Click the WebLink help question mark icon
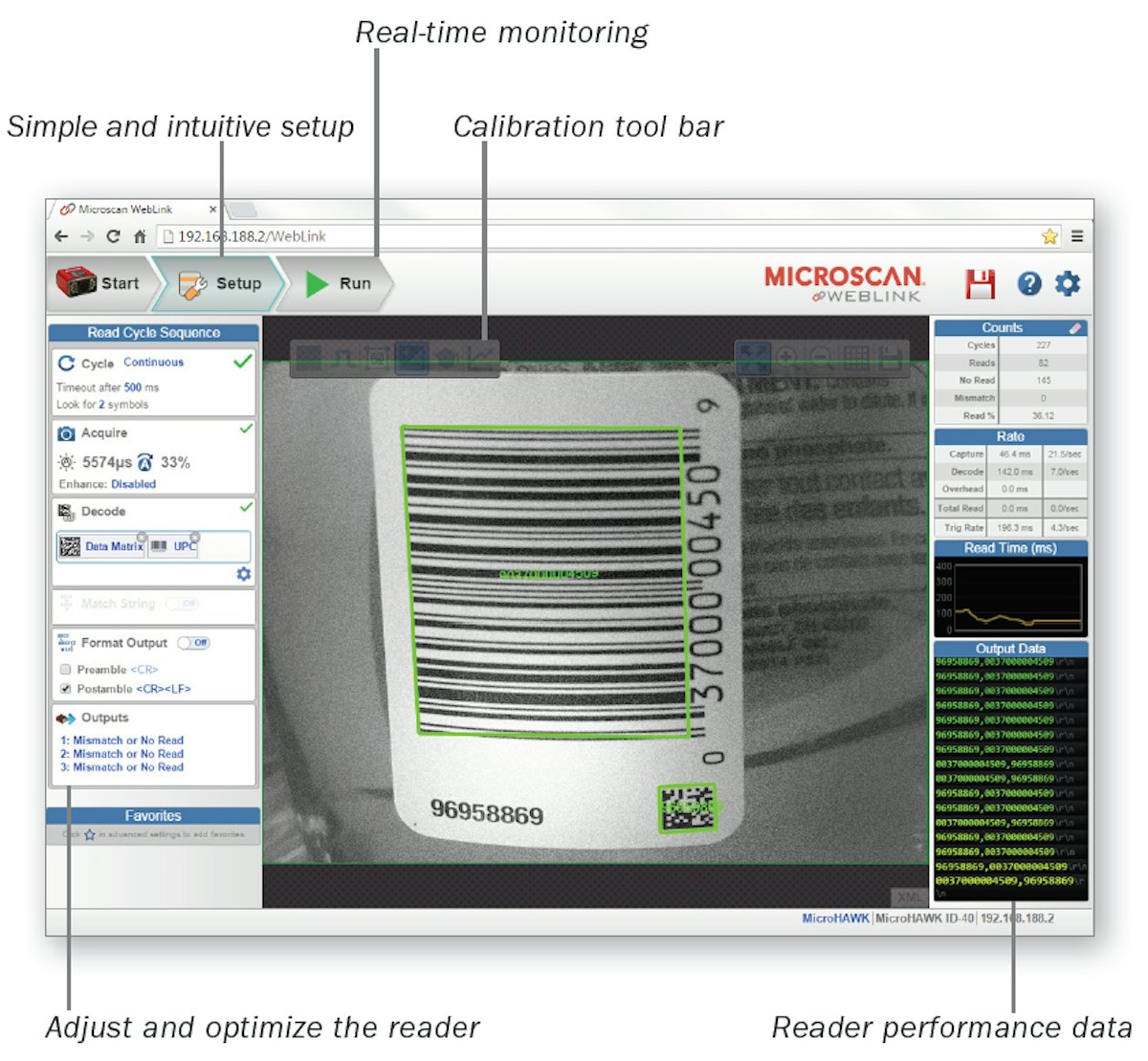The image size is (1148, 1061). click(x=1029, y=283)
